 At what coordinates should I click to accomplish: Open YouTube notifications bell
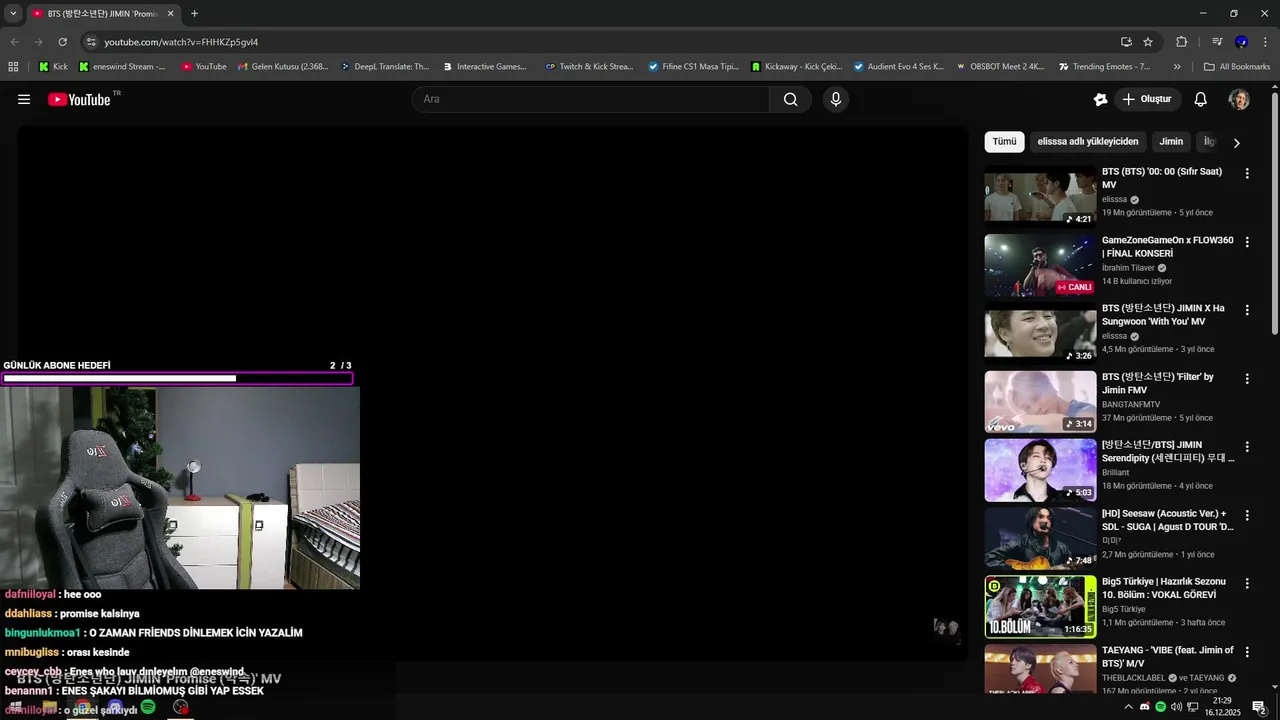1201,99
